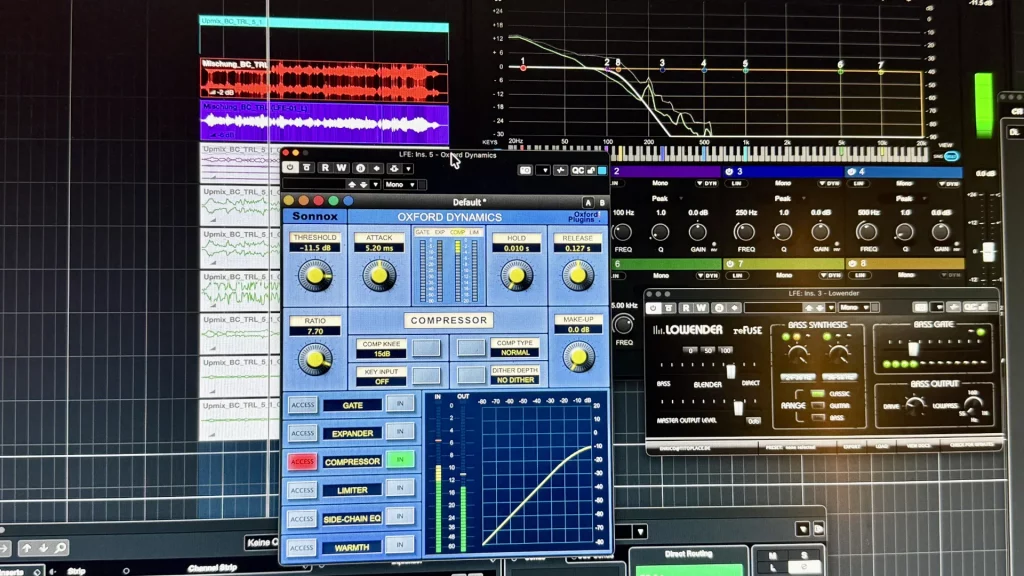Open the Mono dropdown in Oxford Dynamics header

(x=401, y=185)
